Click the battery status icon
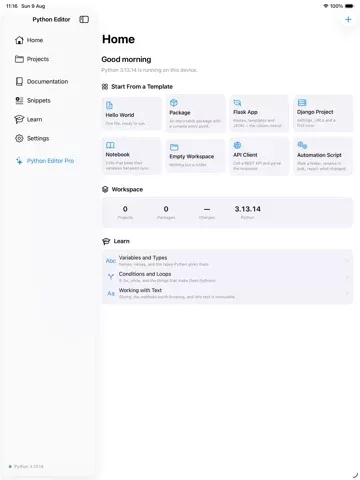This screenshot has height=480, width=360. click(349, 6)
